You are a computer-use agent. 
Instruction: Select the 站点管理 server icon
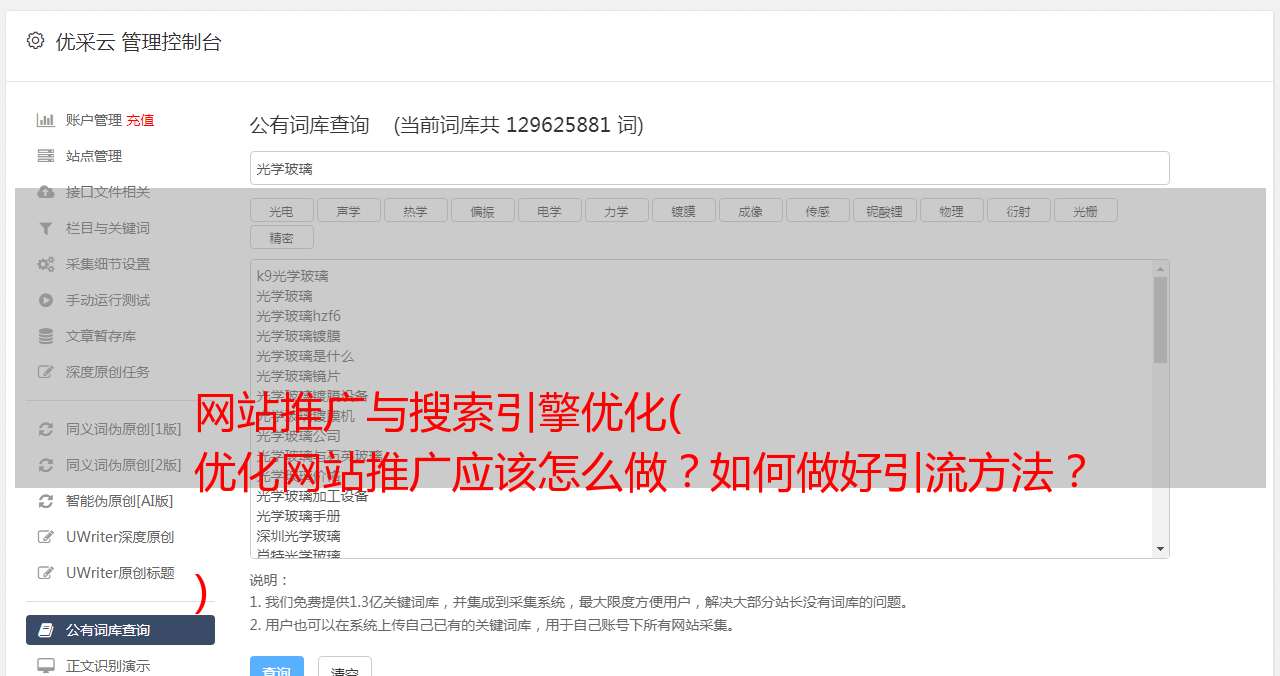point(45,156)
